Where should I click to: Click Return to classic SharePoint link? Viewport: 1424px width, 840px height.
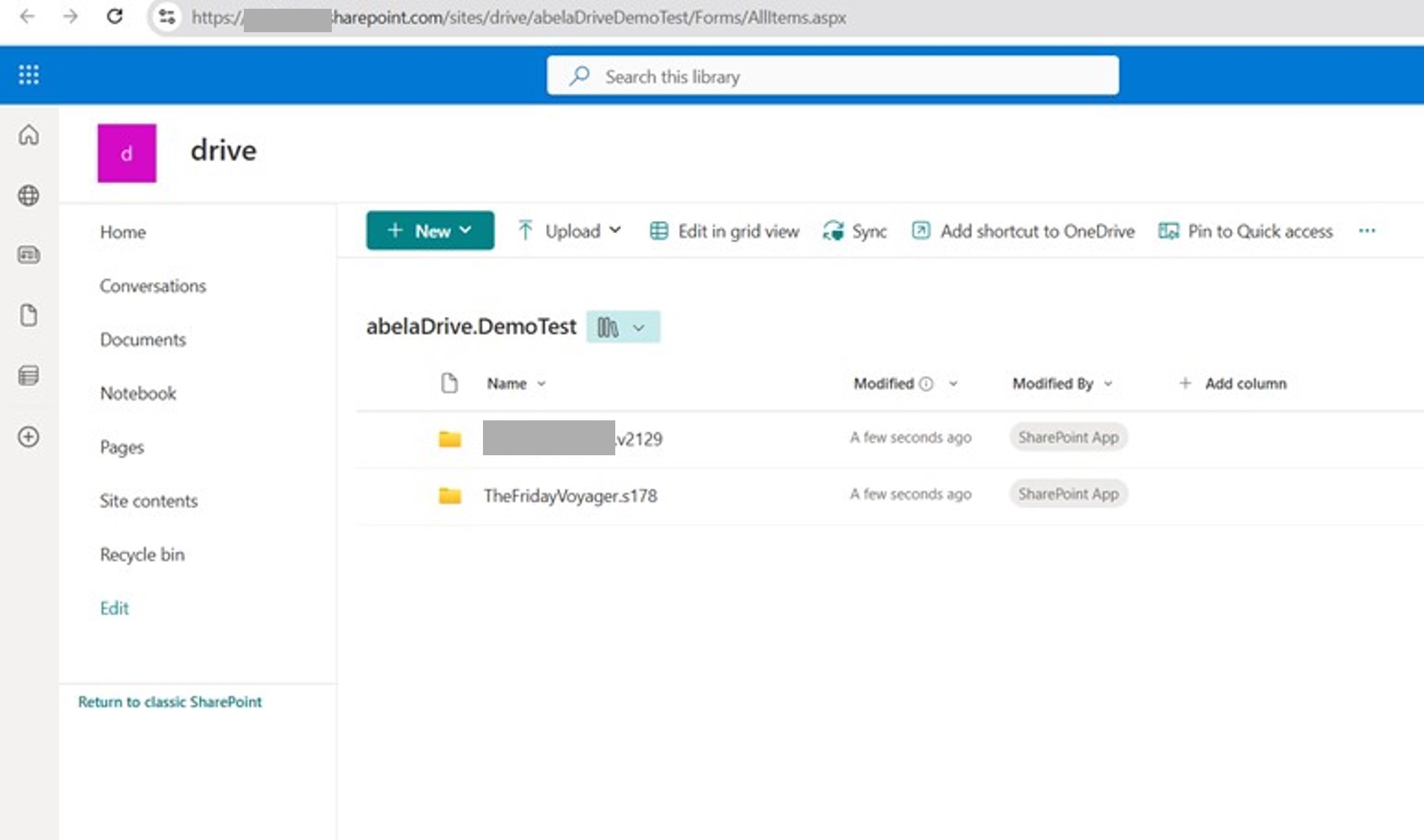click(170, 702)
